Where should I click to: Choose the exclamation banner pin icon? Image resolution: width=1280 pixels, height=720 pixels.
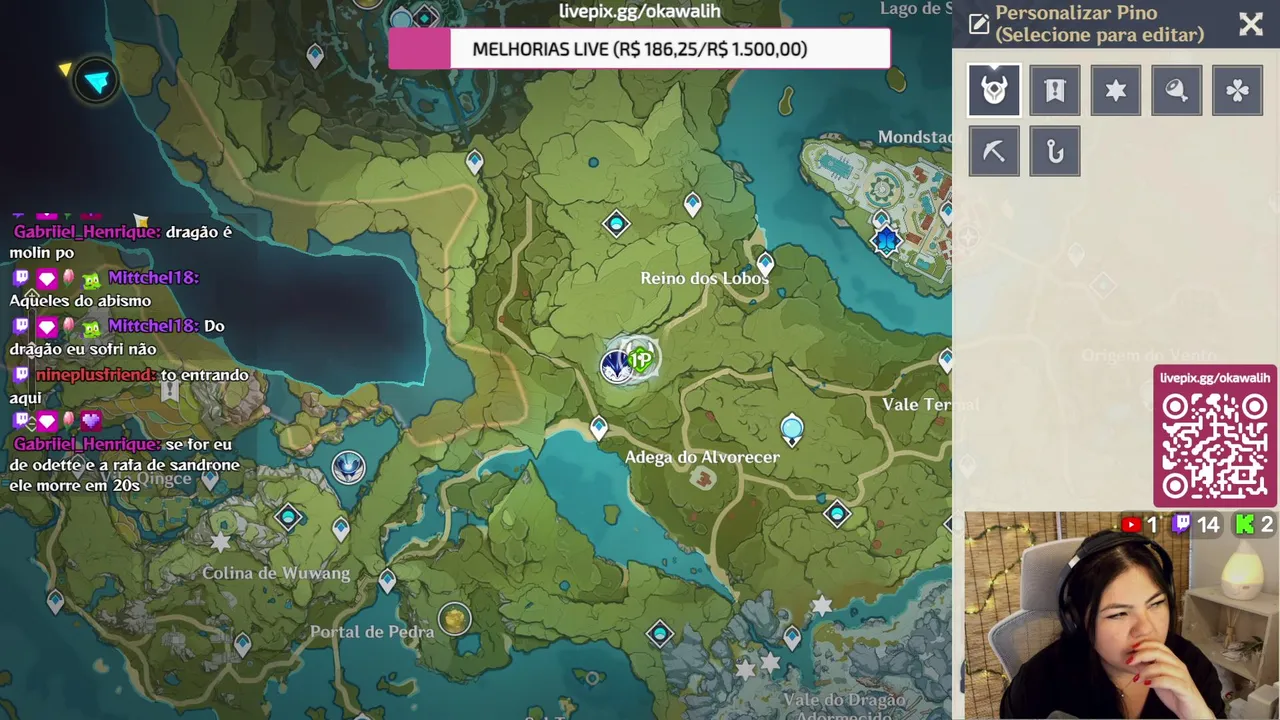click(x=1055, y=90)
